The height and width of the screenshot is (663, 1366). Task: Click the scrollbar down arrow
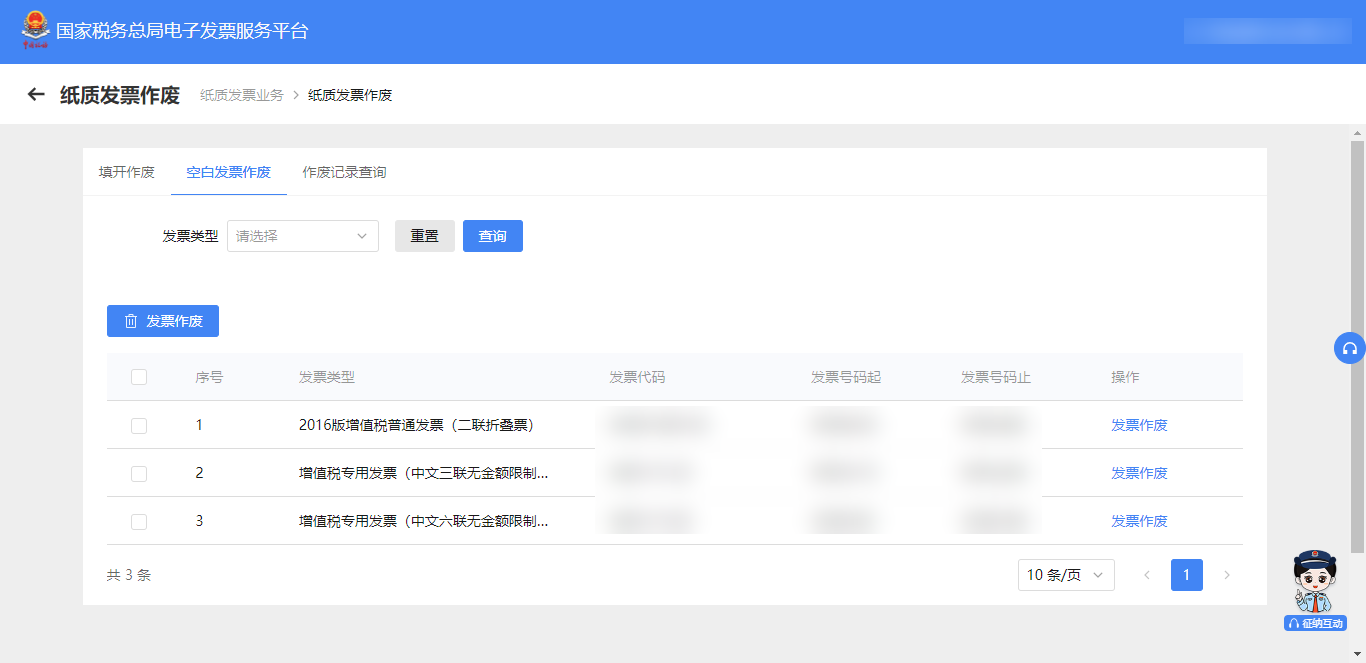1357,654
